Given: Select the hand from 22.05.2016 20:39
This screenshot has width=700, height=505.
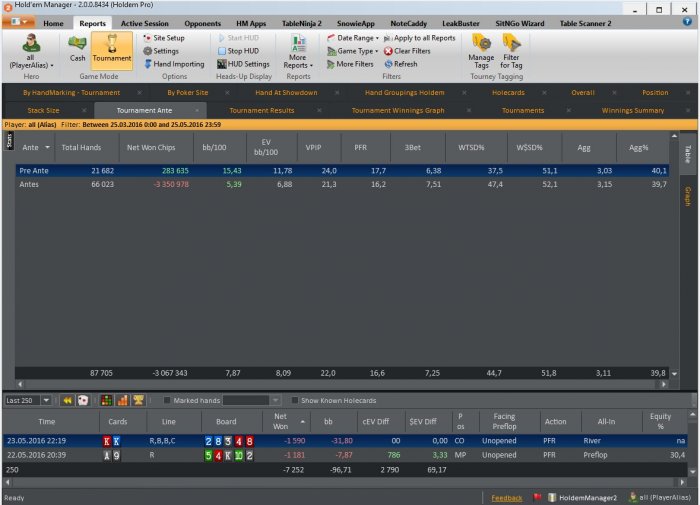Looking at the screenshot, I should 345,455.
